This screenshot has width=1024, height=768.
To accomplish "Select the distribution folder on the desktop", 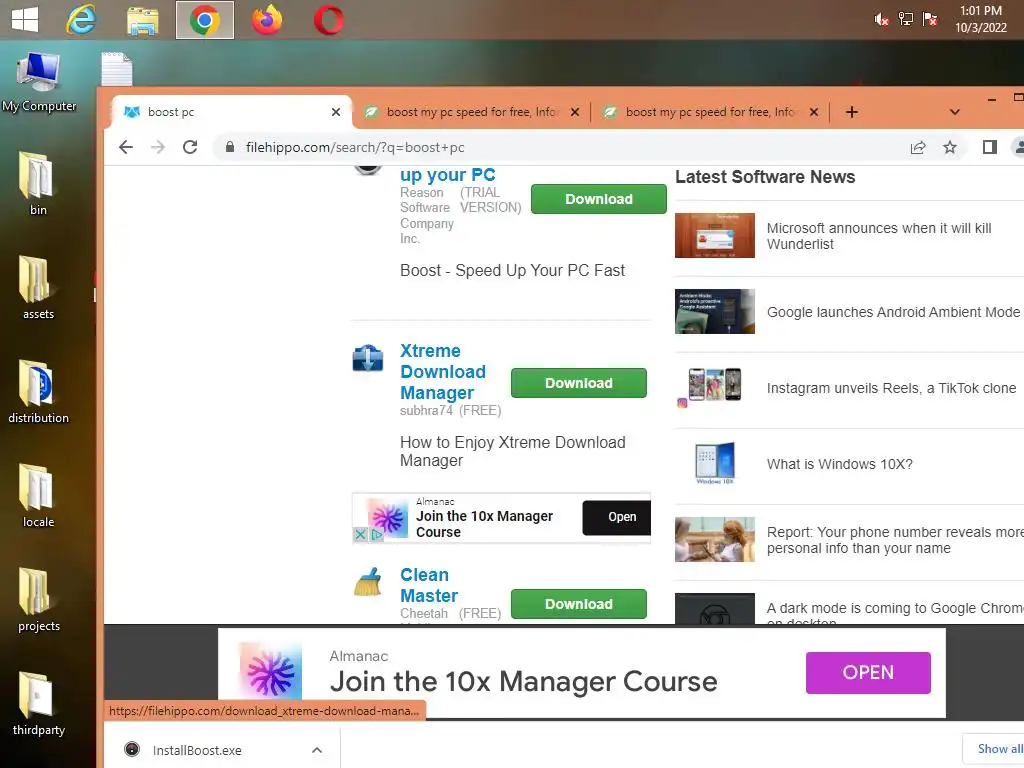I will [x=38, y=391].
